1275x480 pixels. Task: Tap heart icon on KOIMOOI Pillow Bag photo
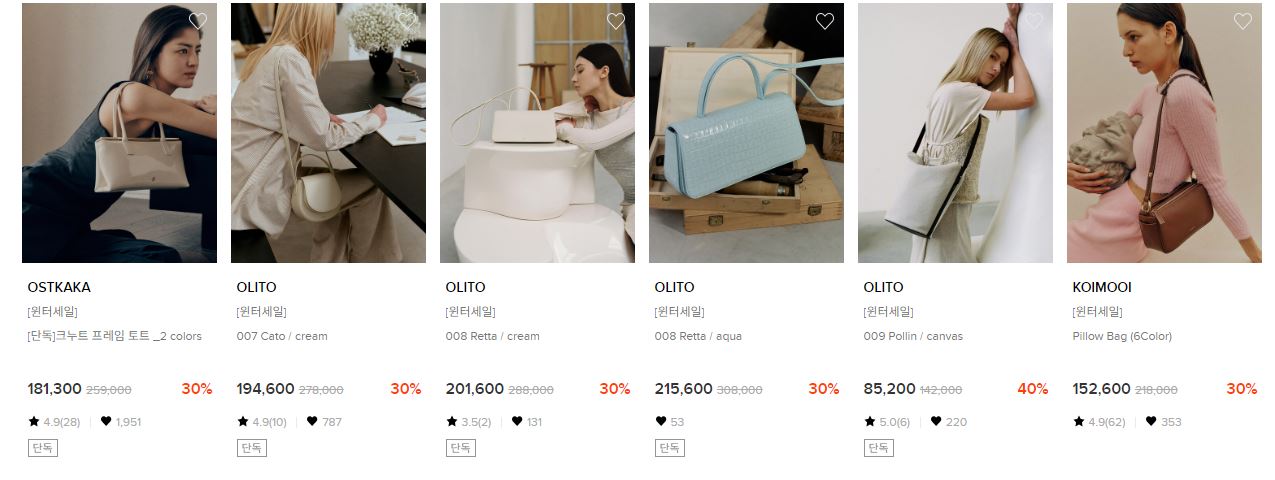coord(1243,21)
